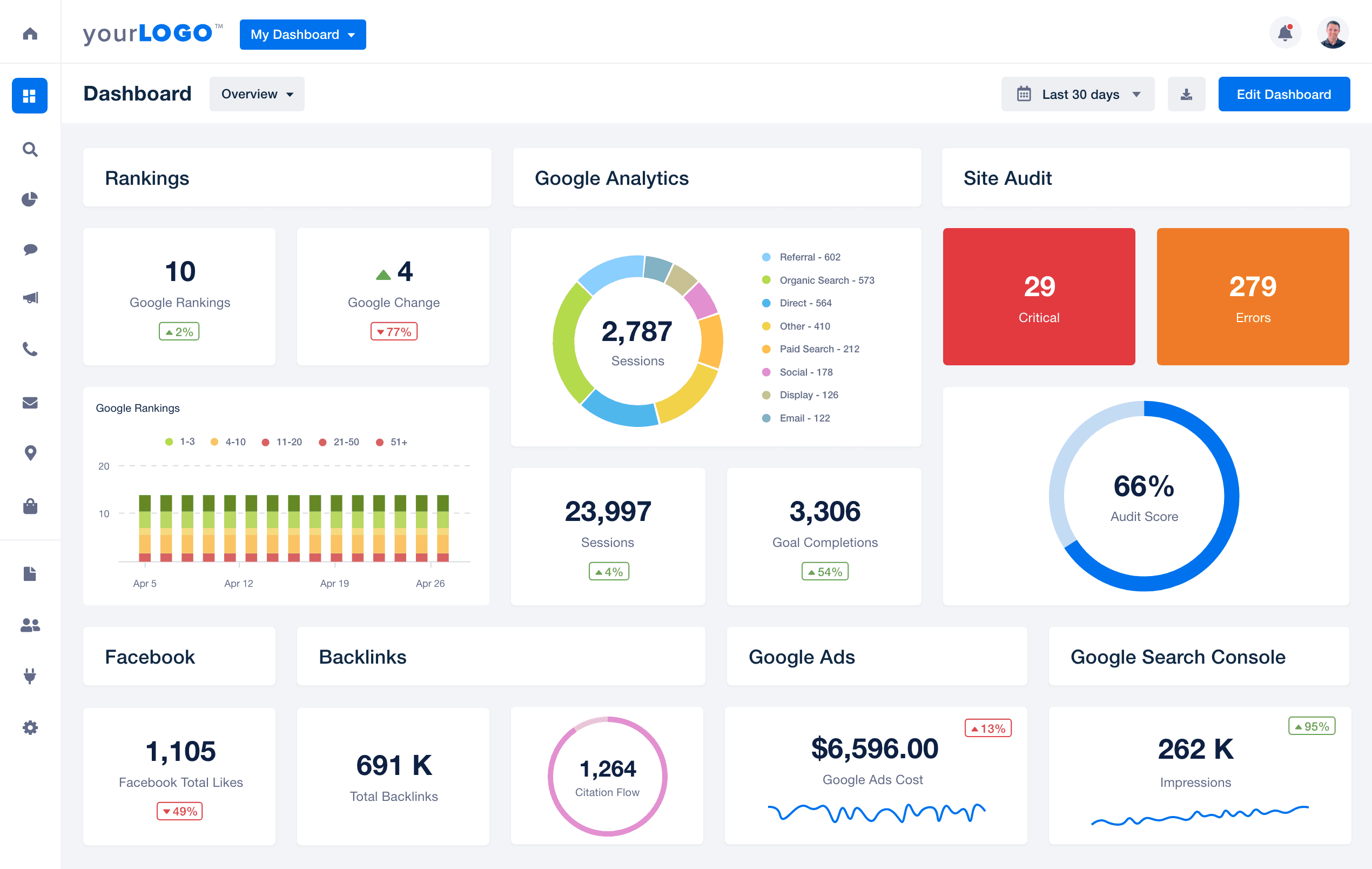Screen dimensions: 1372x869
Task: Select the email envelope icon in sidebar
Action: [x=30, y=403]
